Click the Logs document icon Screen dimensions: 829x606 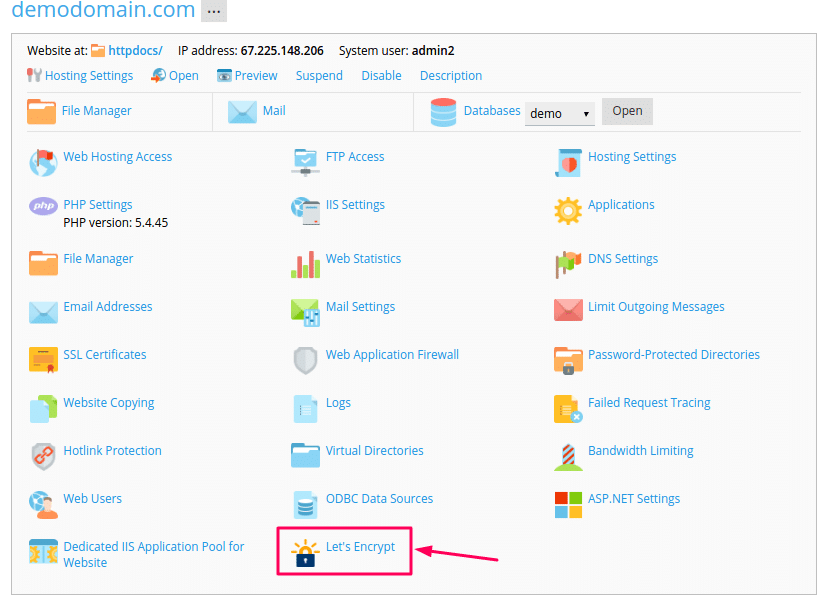306,409
